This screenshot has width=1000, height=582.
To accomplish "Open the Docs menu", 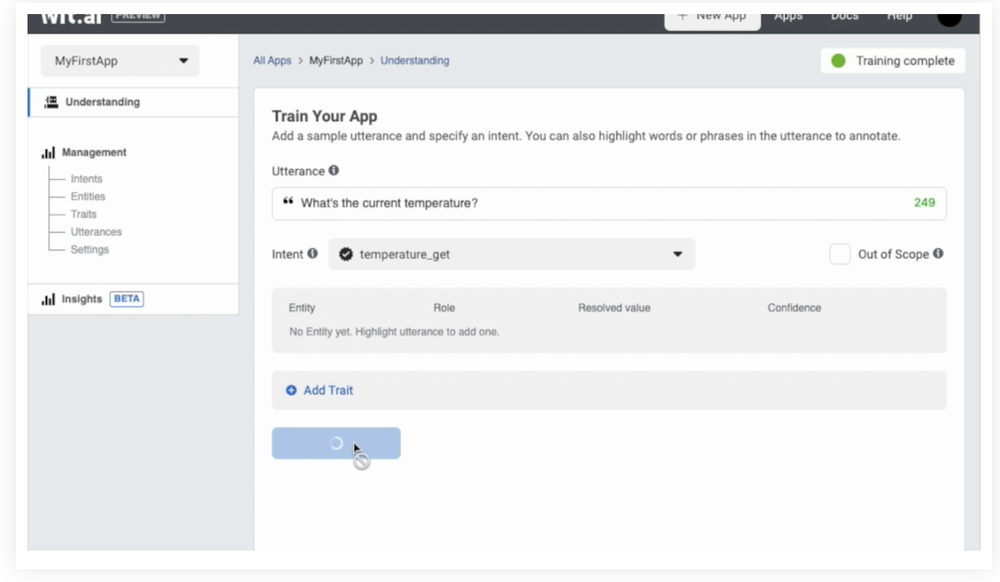I will 843,16.
